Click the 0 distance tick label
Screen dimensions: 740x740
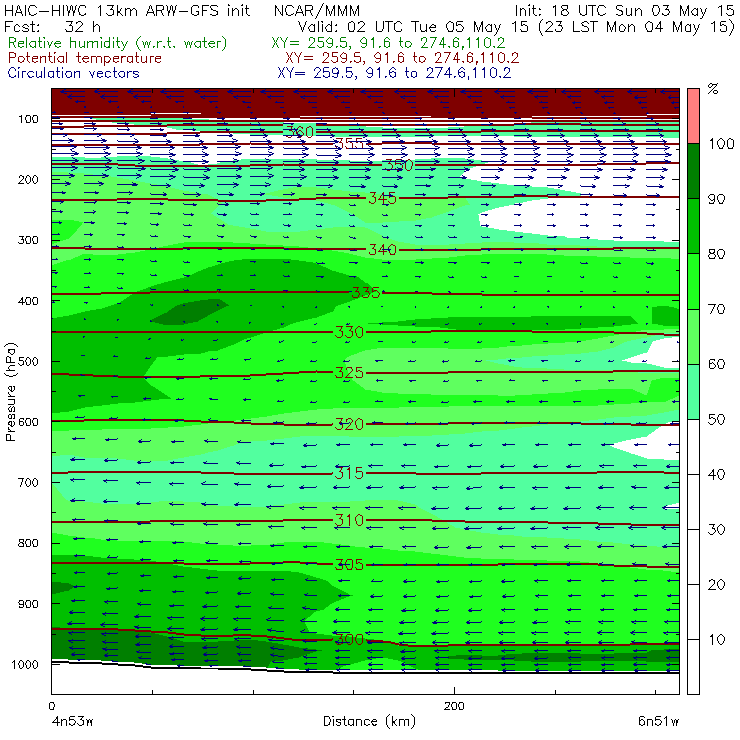click(52, 706)
